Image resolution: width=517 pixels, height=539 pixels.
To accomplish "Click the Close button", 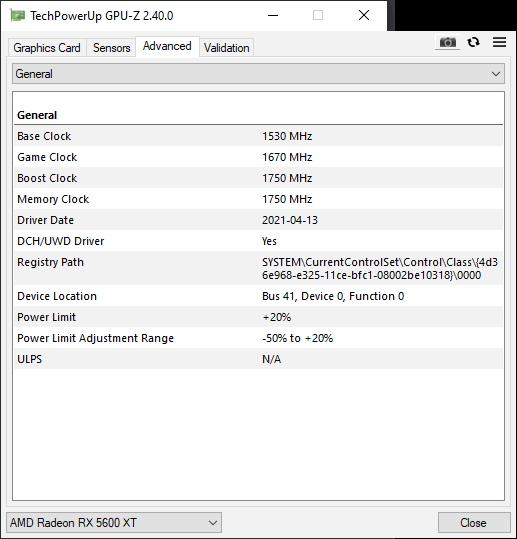I will pos(474,522).
